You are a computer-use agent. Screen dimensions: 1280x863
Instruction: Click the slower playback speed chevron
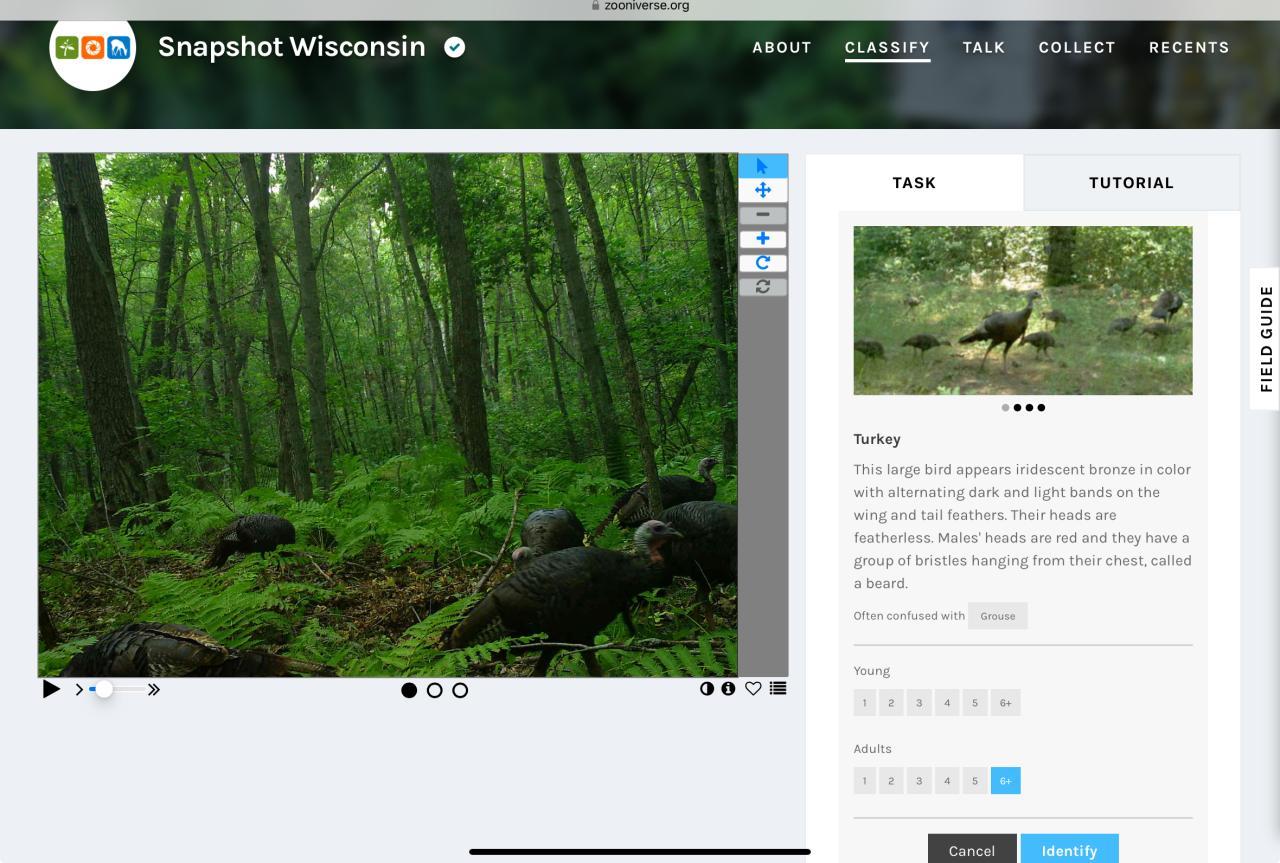[x=79, y=689]
